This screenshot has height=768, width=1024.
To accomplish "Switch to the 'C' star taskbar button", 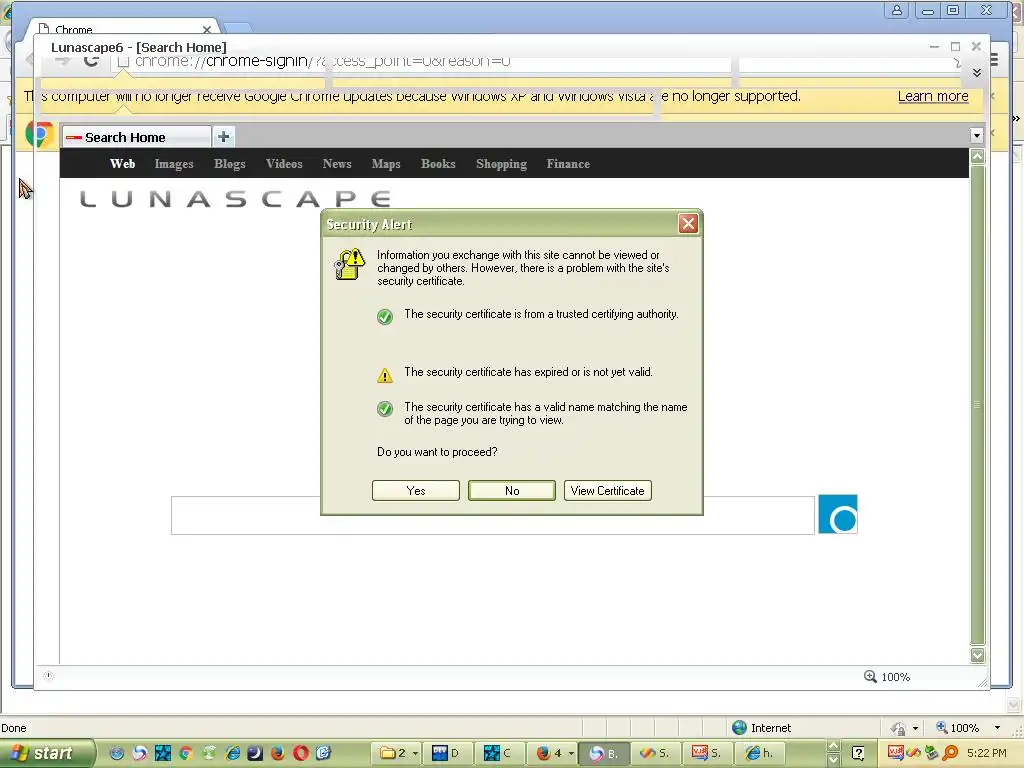I will click(499, 753).
